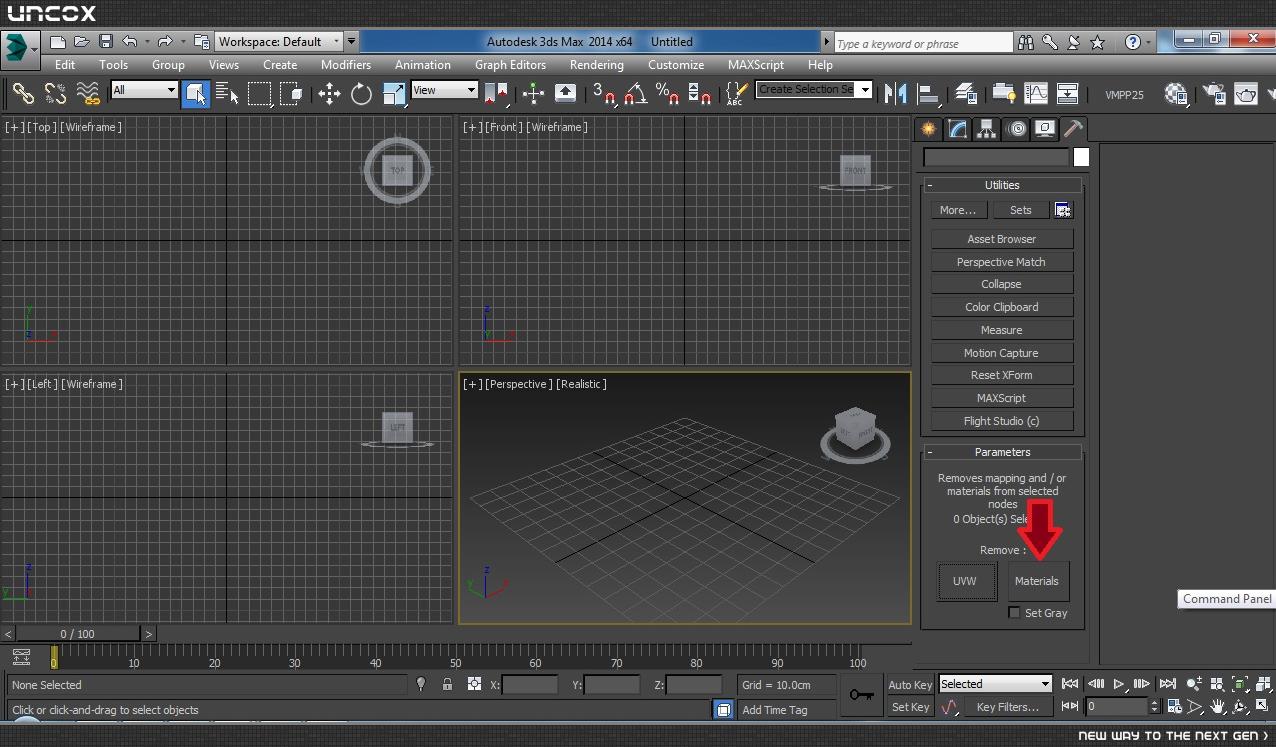Screen dimensions: 1276x747
Task: Open the MAXScript menu
Action: (756, 65)
